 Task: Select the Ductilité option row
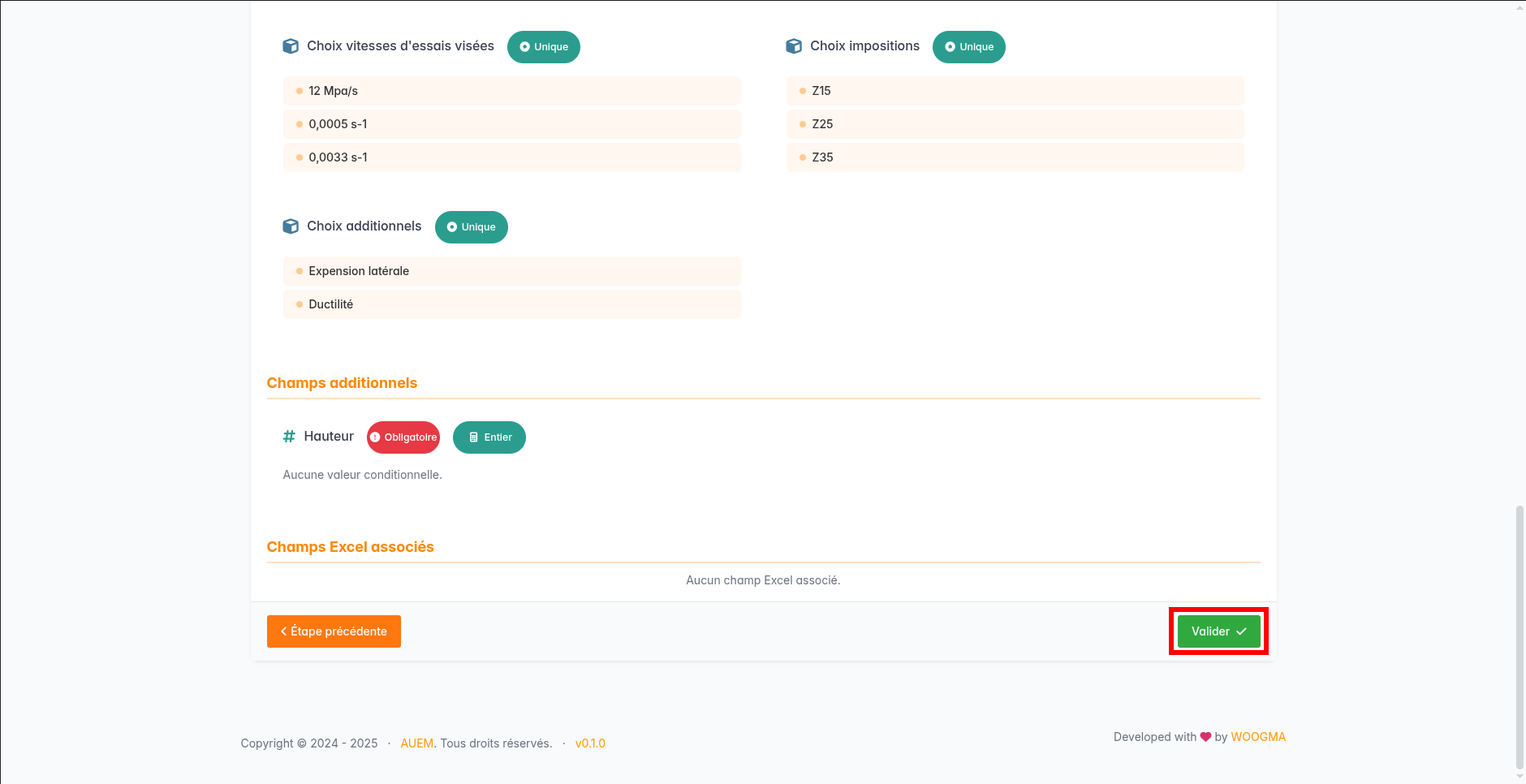[x=511, y=304]
